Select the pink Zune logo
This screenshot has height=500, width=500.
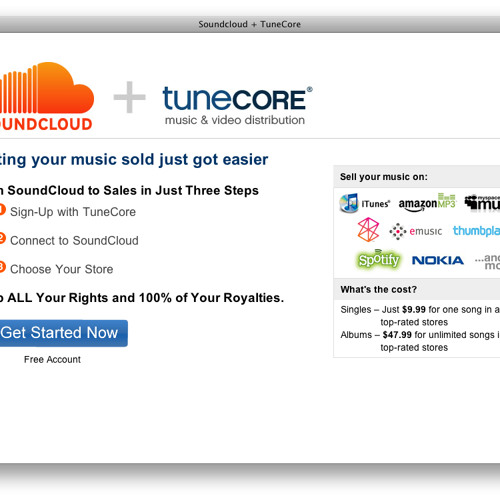[368, 230]
